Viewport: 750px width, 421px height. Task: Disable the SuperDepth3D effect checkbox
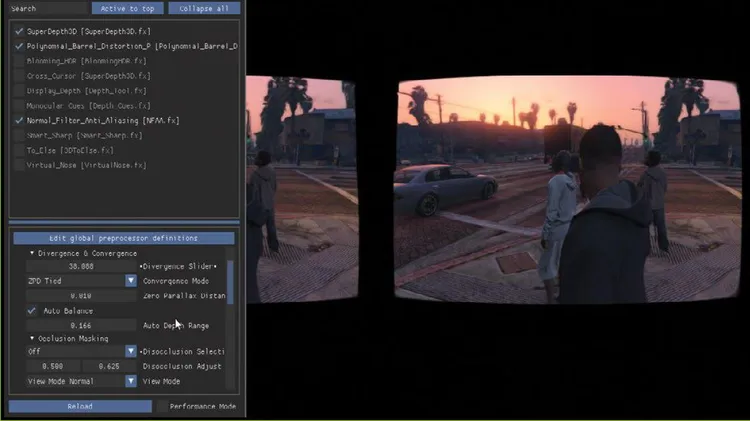19,31
